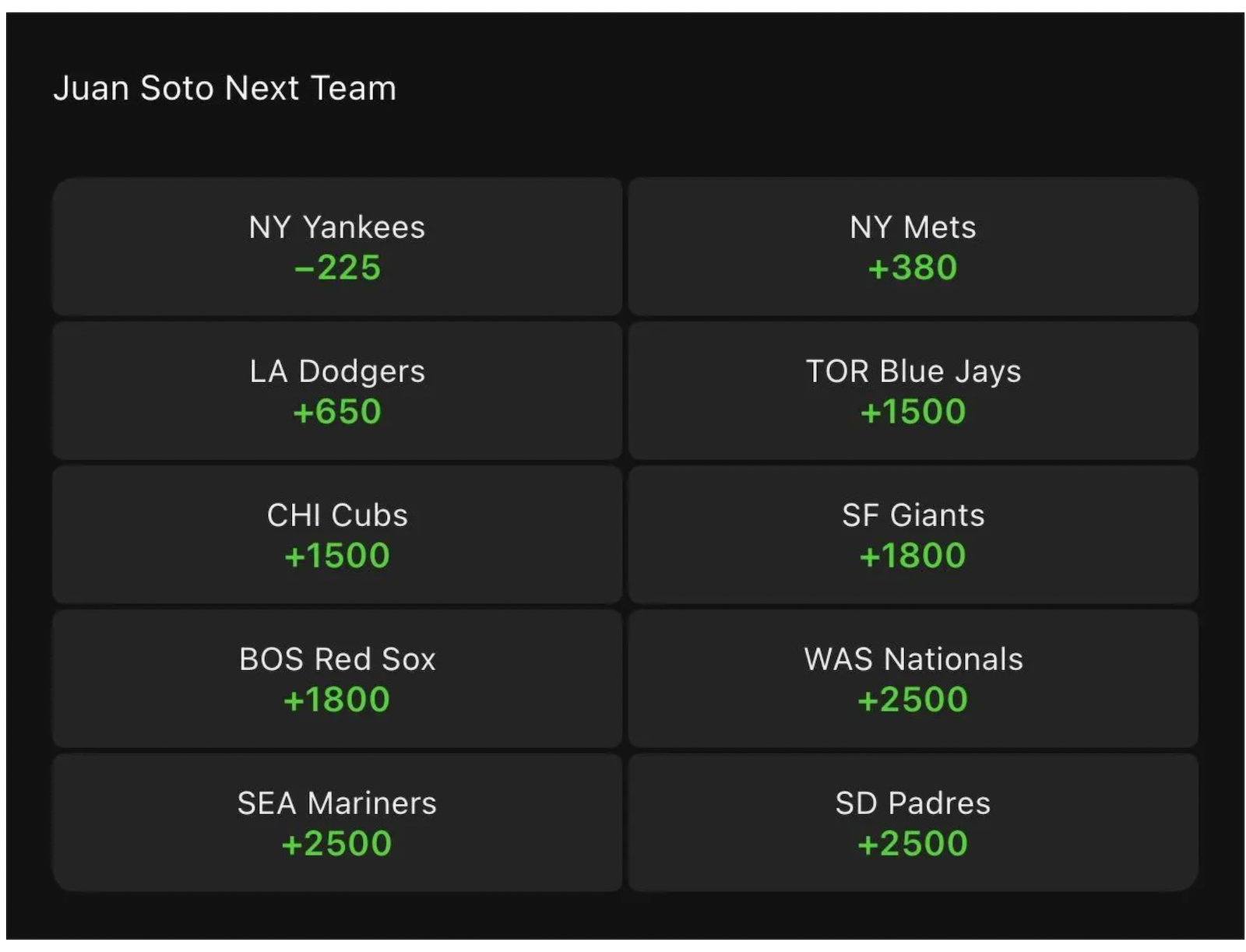
Task: Click the Red Sox +1800 odds
Action: (337, 700)
